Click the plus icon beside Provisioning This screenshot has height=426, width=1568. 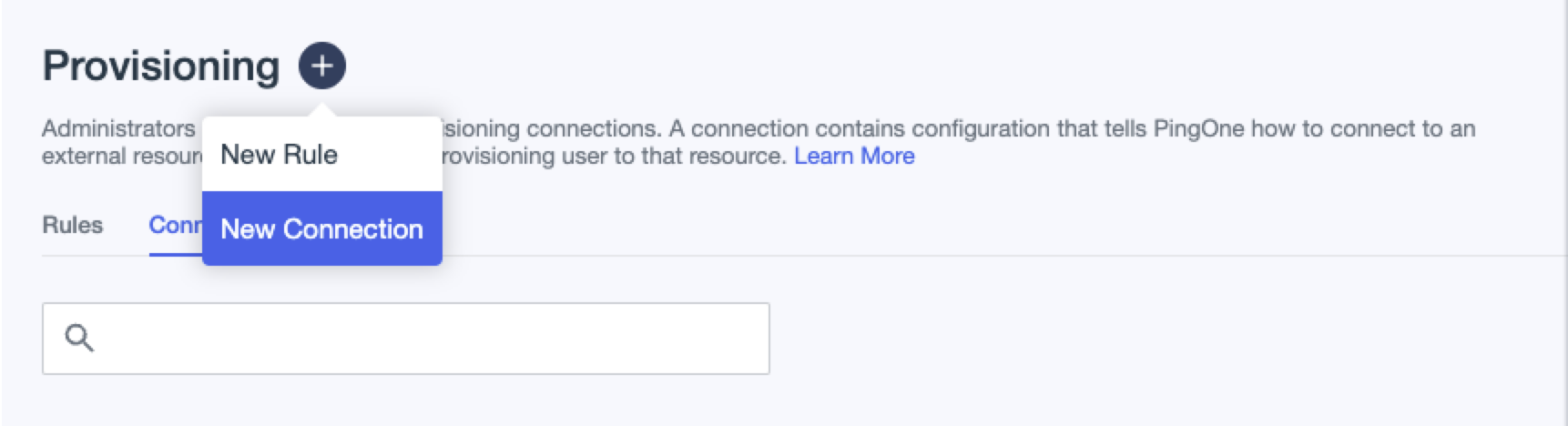pos(322,66)
